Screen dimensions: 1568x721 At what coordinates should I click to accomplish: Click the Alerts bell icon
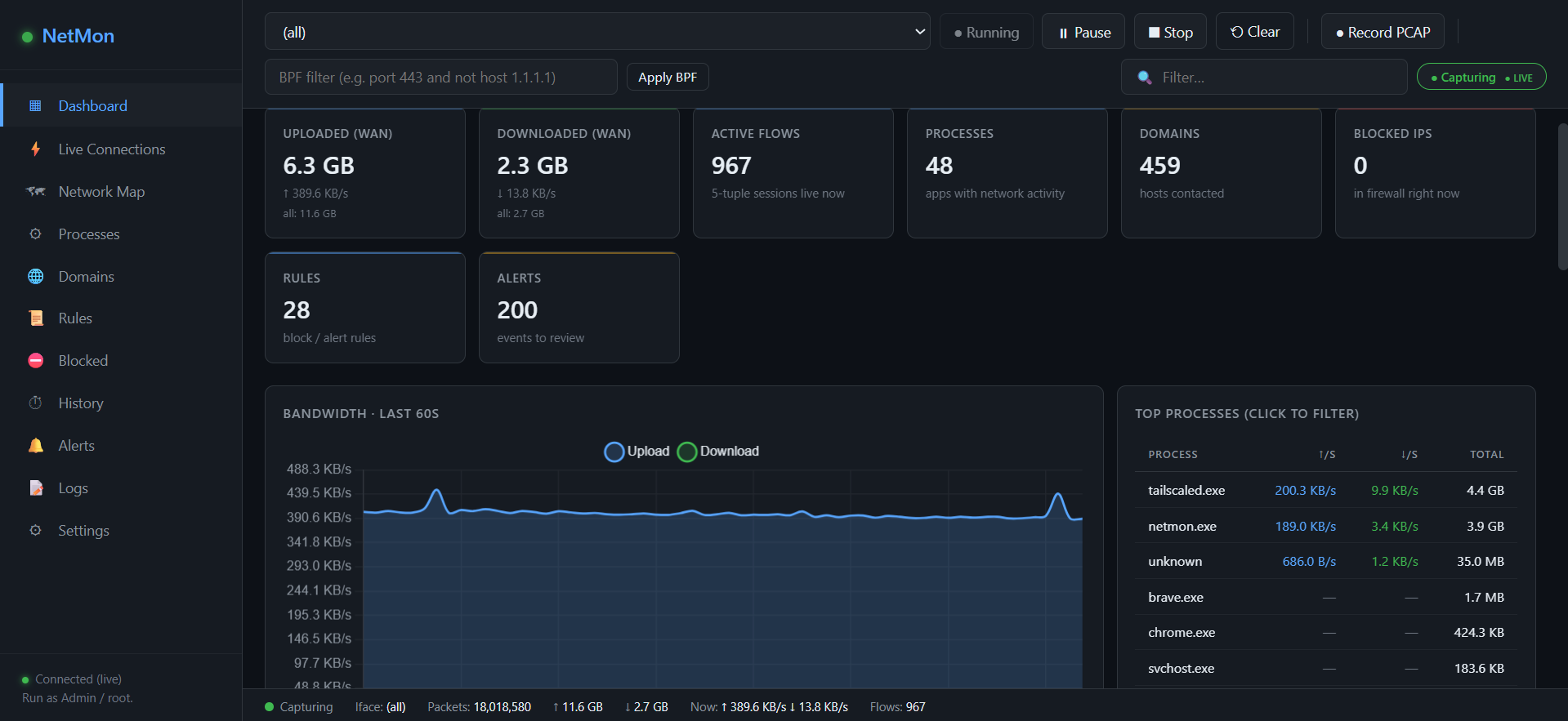pos(35,445)
